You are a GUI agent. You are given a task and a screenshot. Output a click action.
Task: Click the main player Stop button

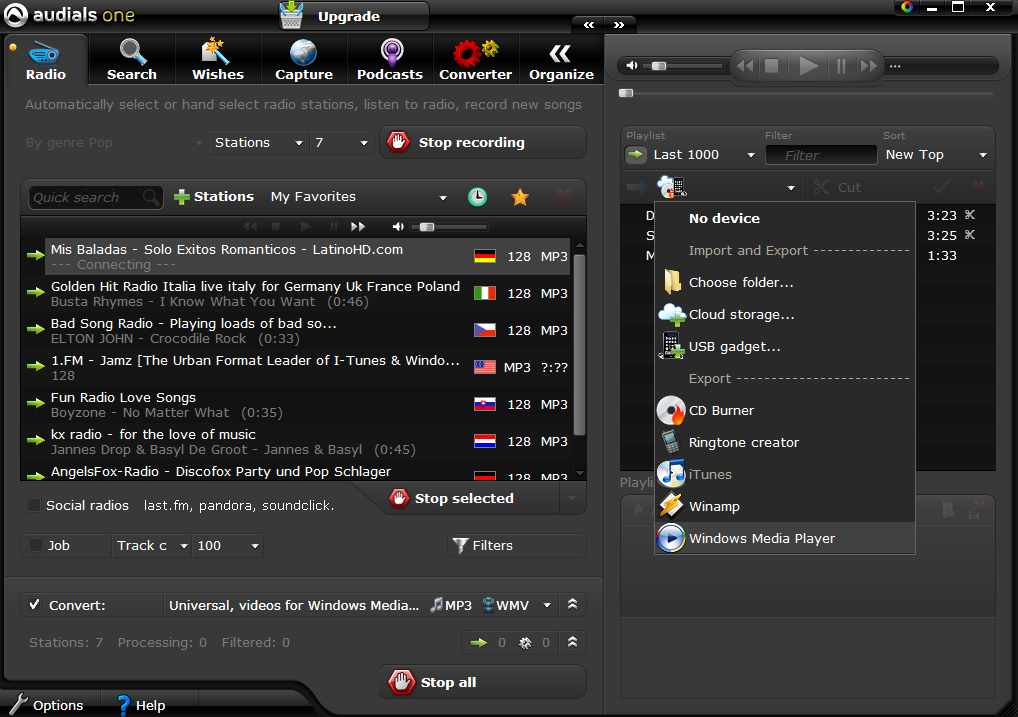(x=771, y=66)
